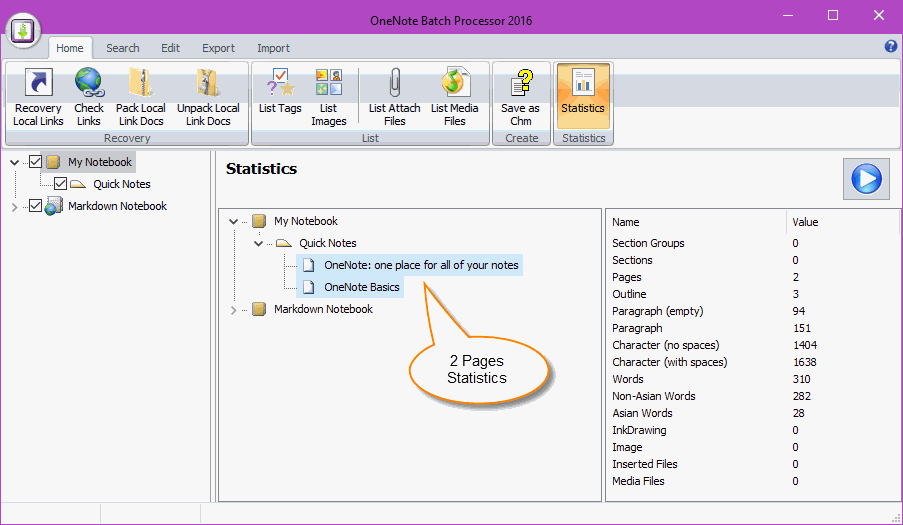
Task: Select the OneNote Basics page
Action: [x=362, y=287]
